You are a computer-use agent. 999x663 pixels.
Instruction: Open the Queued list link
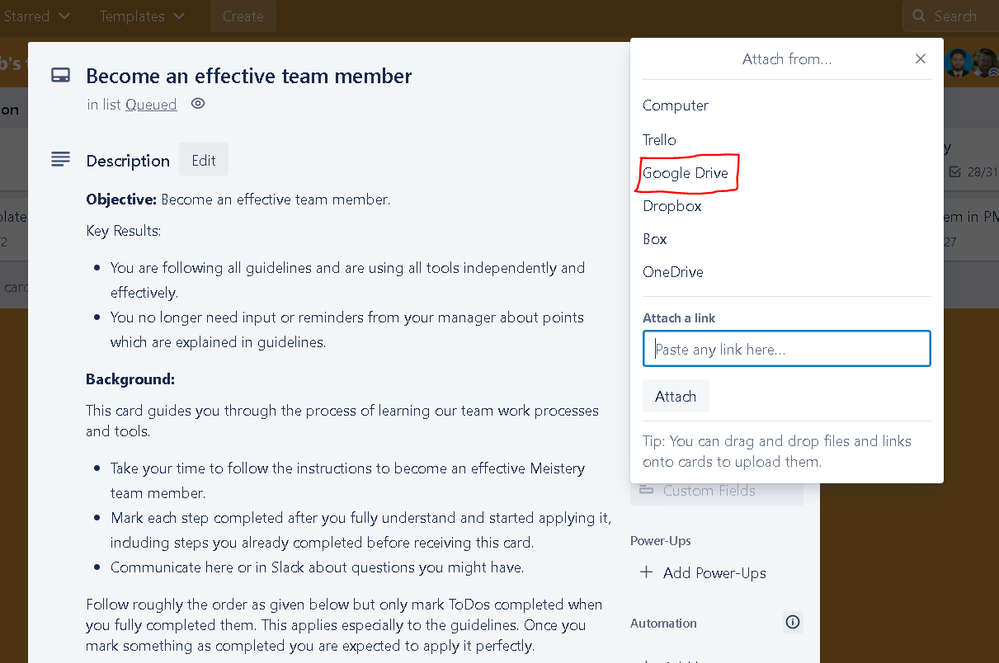[x=151, y=104]
